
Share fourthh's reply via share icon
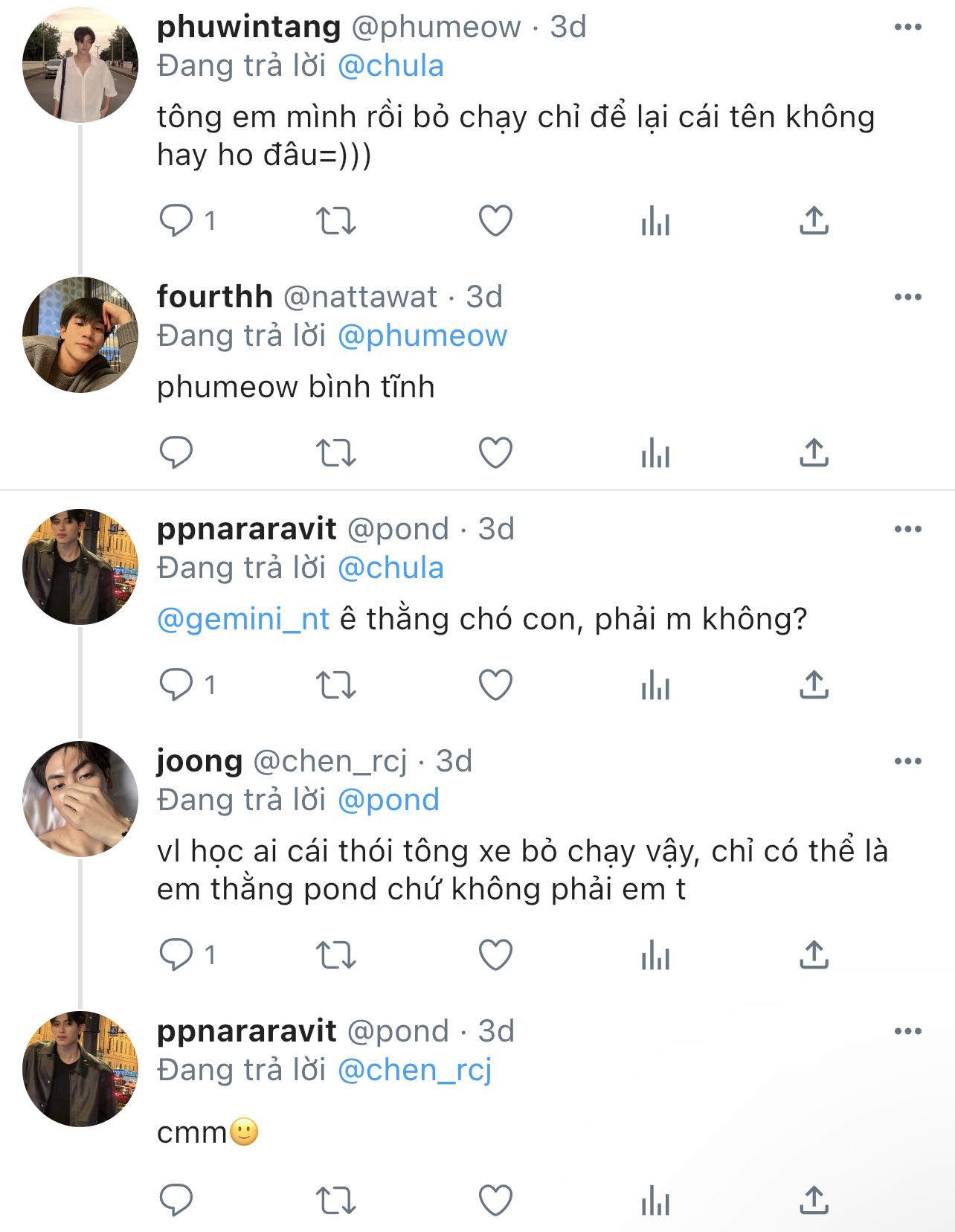pyautogui.click(x=814, y=452)
